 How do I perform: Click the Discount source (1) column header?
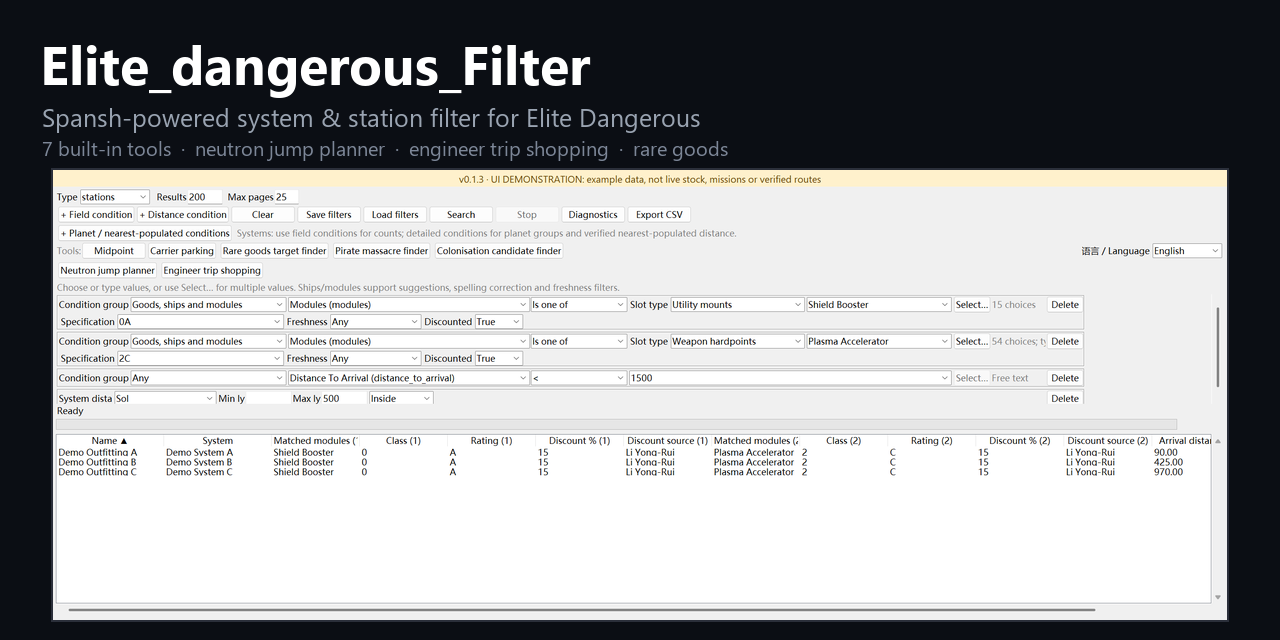[x=667, y=440]
